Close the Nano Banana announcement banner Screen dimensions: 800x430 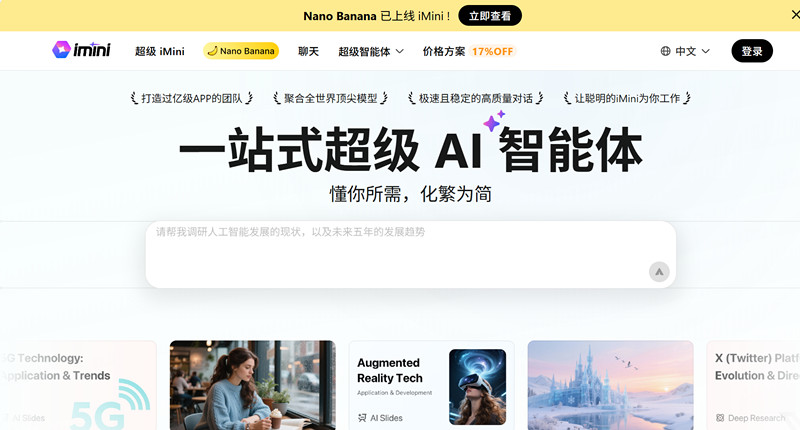click(x=795, y=15)
